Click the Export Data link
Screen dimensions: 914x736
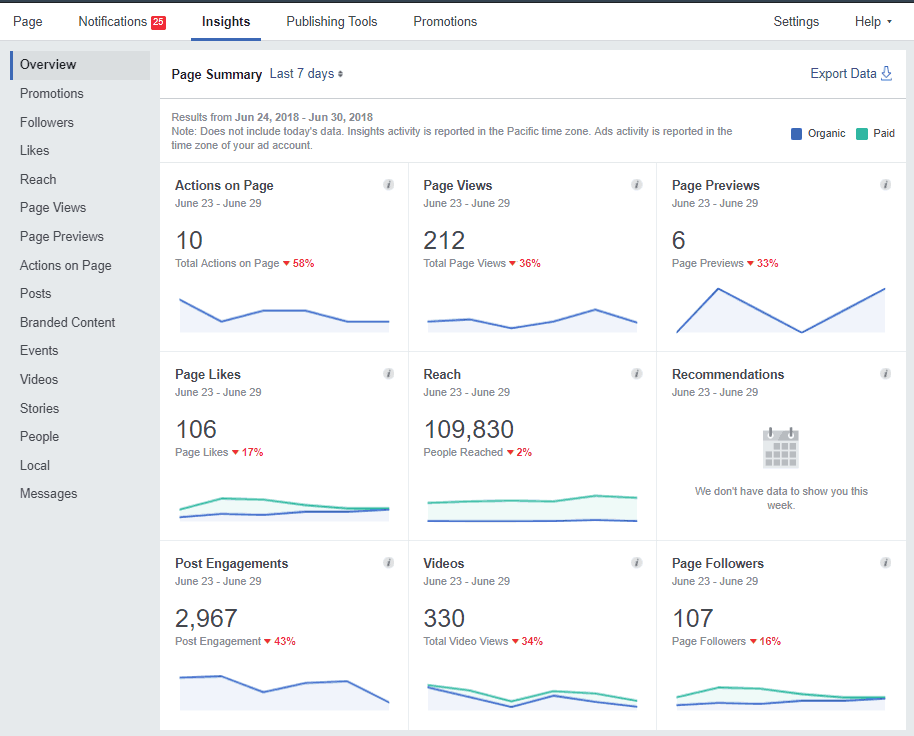coord(843,73)
